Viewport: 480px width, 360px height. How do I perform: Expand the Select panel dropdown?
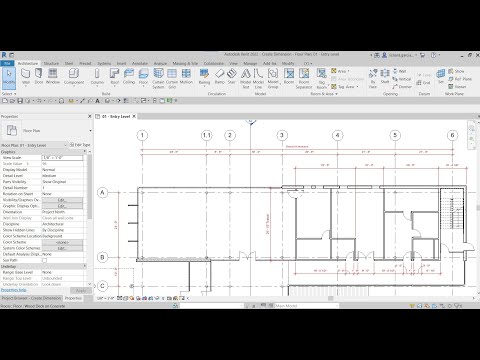coord(9,94)
